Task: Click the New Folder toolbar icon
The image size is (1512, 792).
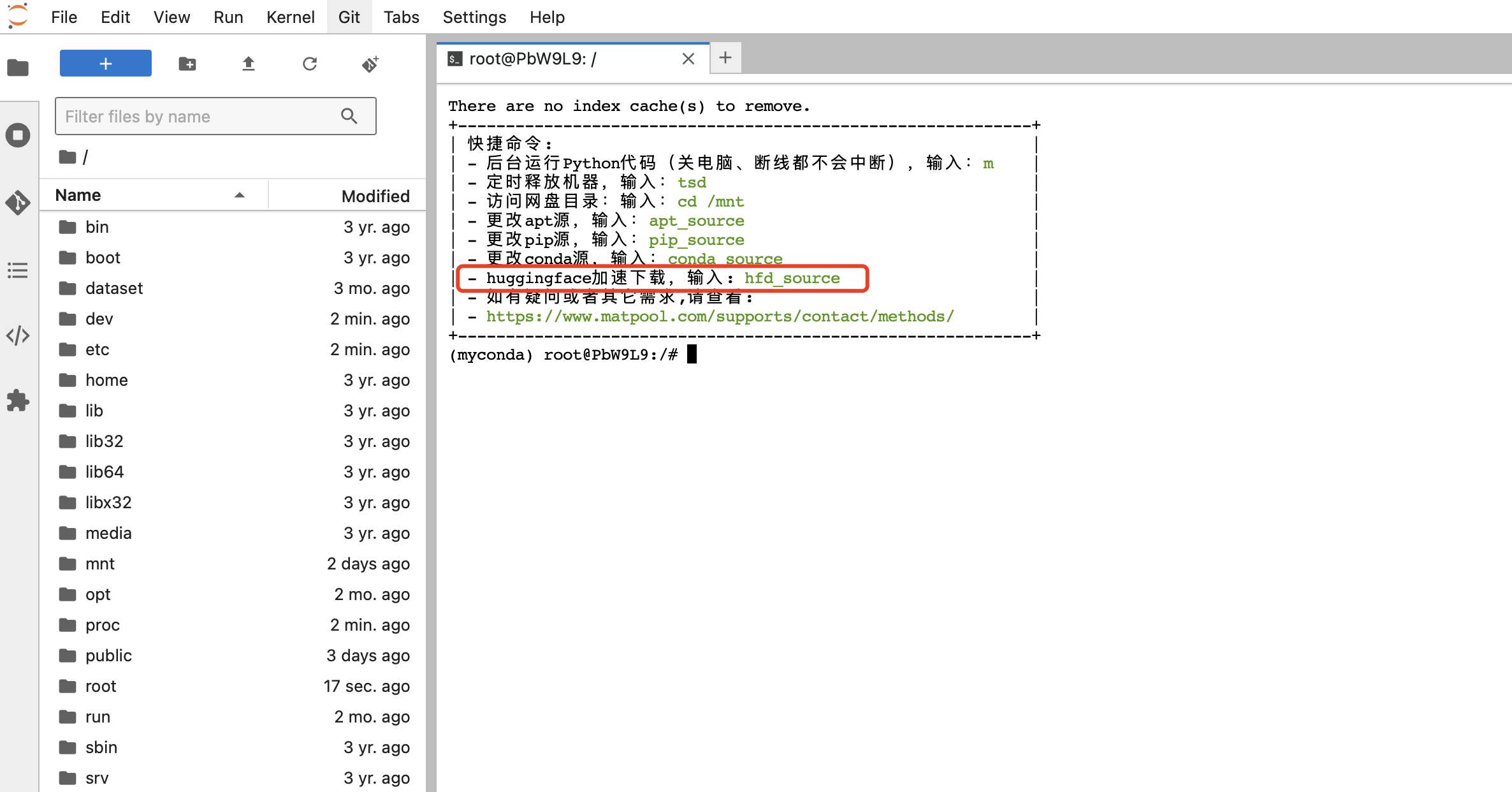Action: click(187, 64)
